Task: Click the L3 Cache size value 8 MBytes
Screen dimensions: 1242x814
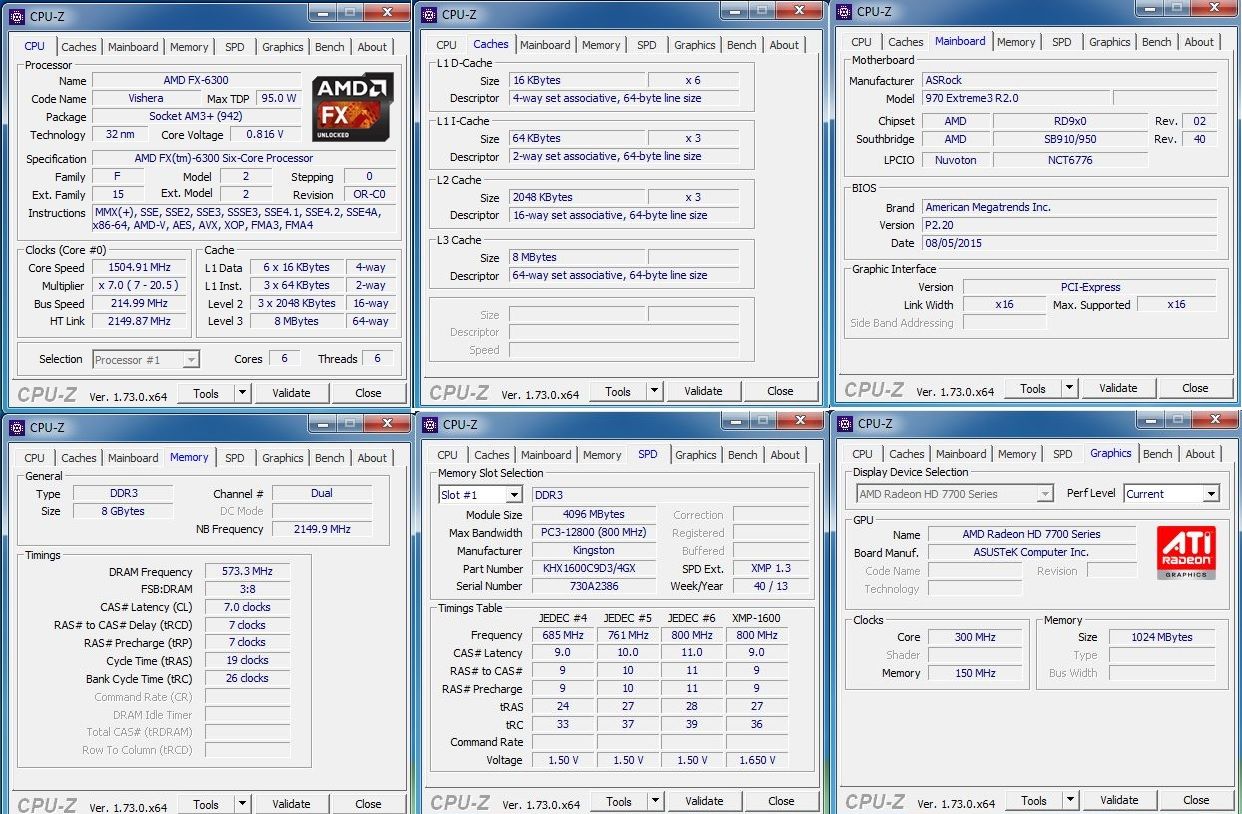Action: 576,257
